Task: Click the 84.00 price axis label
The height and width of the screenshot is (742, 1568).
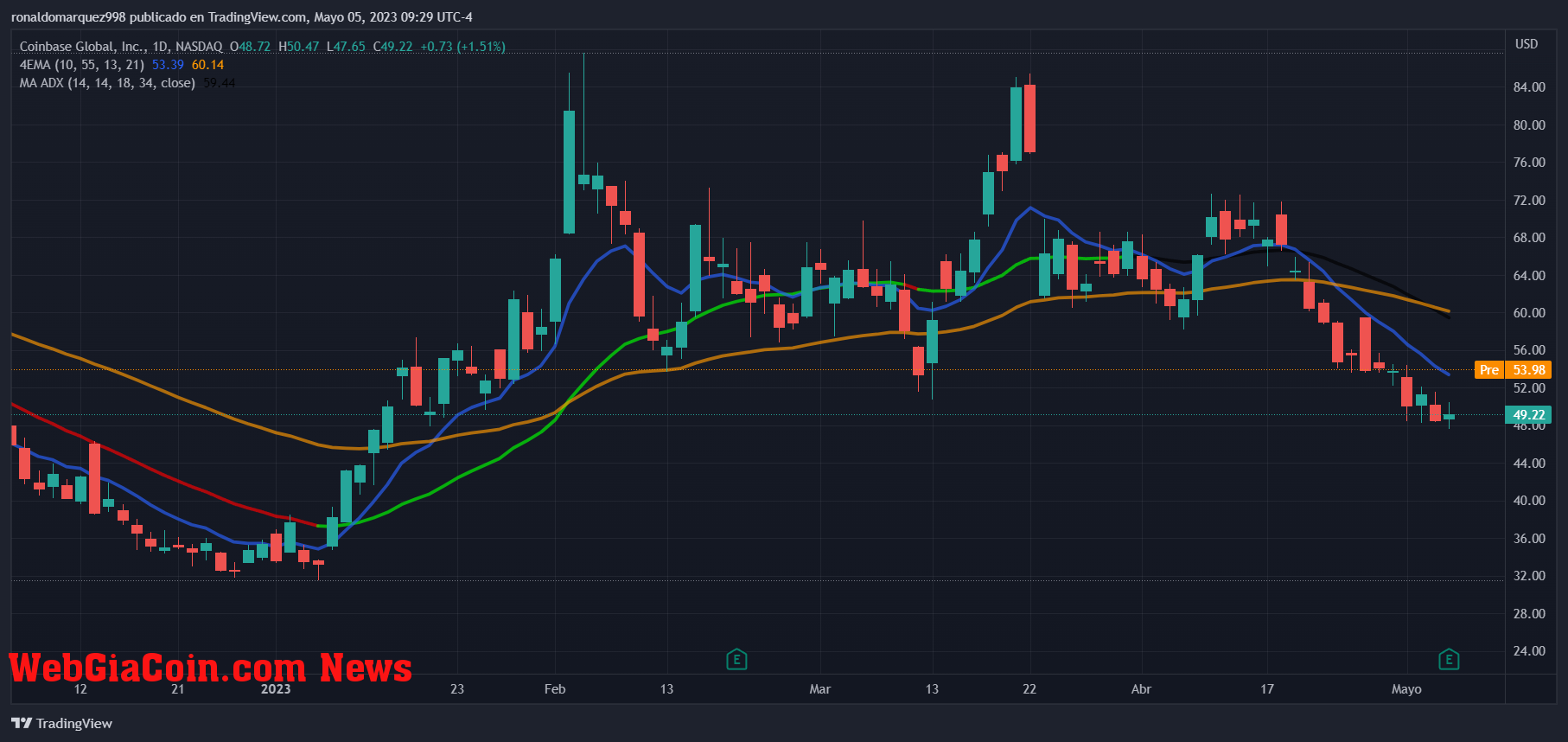Action: pyautogui.click(x=1529, y=87)
